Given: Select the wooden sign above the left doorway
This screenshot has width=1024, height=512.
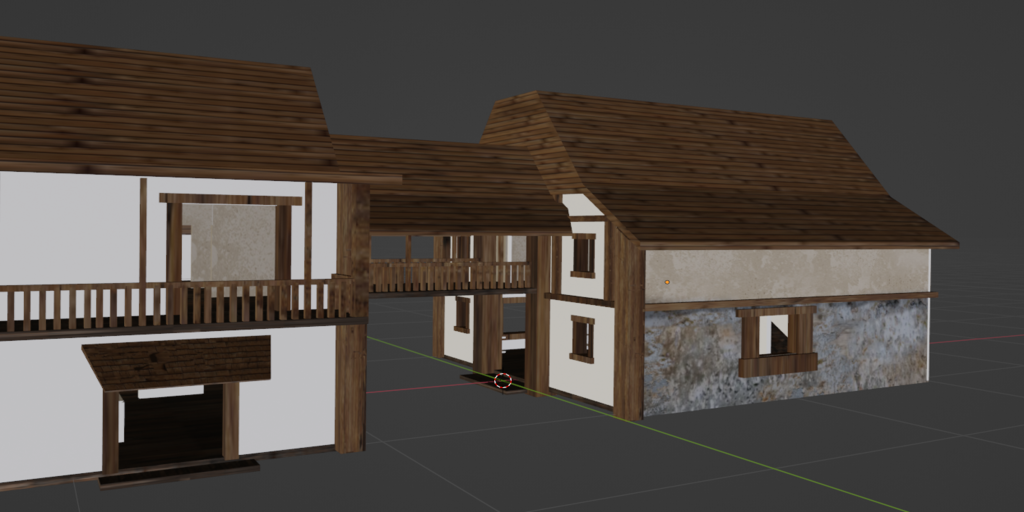Looking at the screenshot, I should (177, 361).
